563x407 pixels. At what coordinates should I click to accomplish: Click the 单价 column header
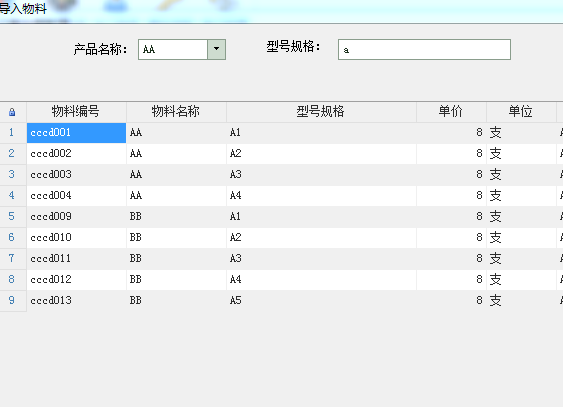pos(451,112)
